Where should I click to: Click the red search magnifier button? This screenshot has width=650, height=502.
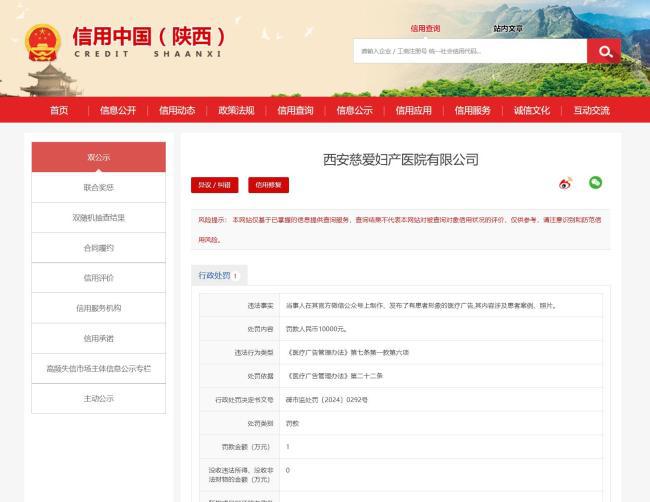pyautogui.click(x=604, y=51)
